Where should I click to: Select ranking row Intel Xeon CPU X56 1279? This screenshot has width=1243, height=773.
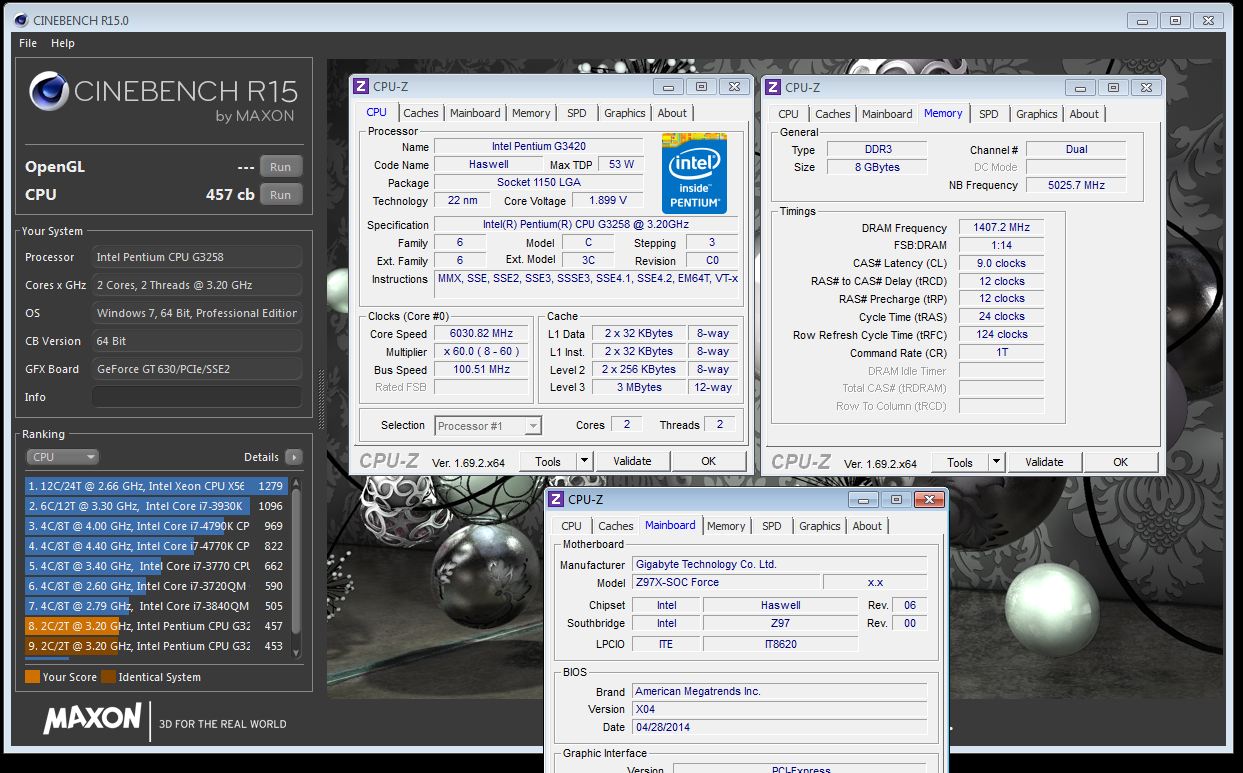click(x=157, y=486)
